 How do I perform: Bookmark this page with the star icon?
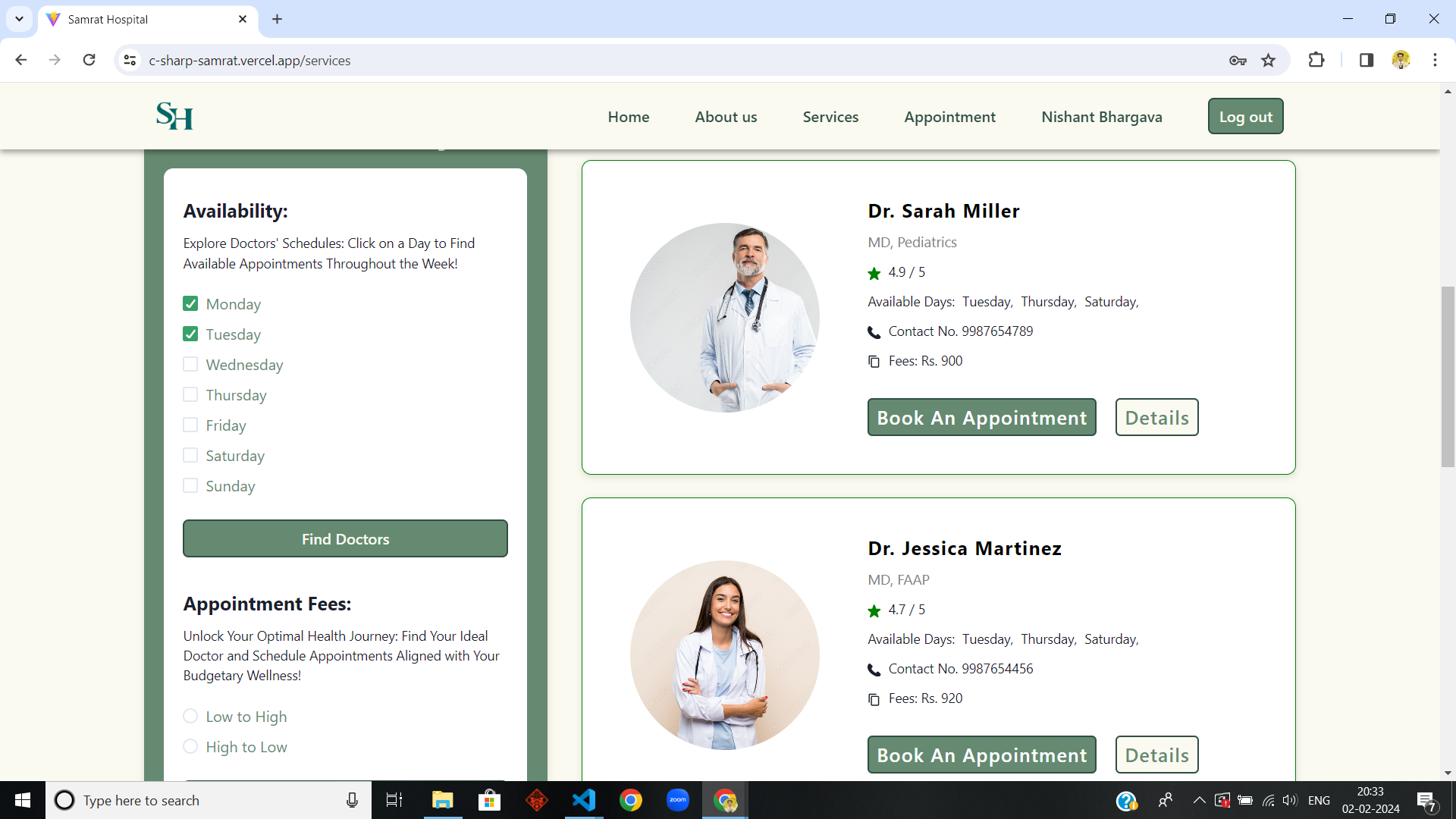click(x=1268, y=60)
